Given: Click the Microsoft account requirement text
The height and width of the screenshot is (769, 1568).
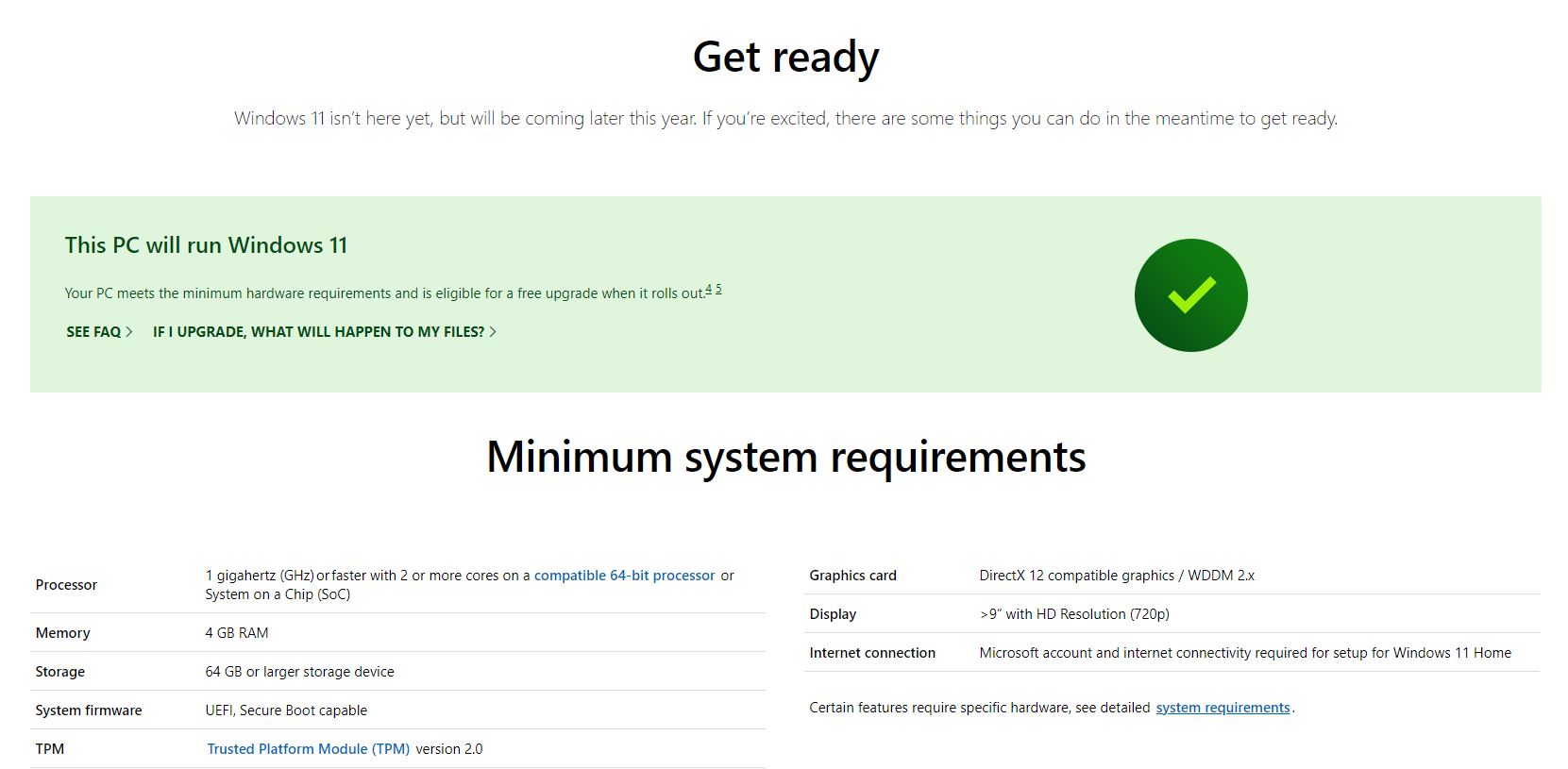Looking at the screenshot, I should pyautogui.click(x=1245, y=653).
